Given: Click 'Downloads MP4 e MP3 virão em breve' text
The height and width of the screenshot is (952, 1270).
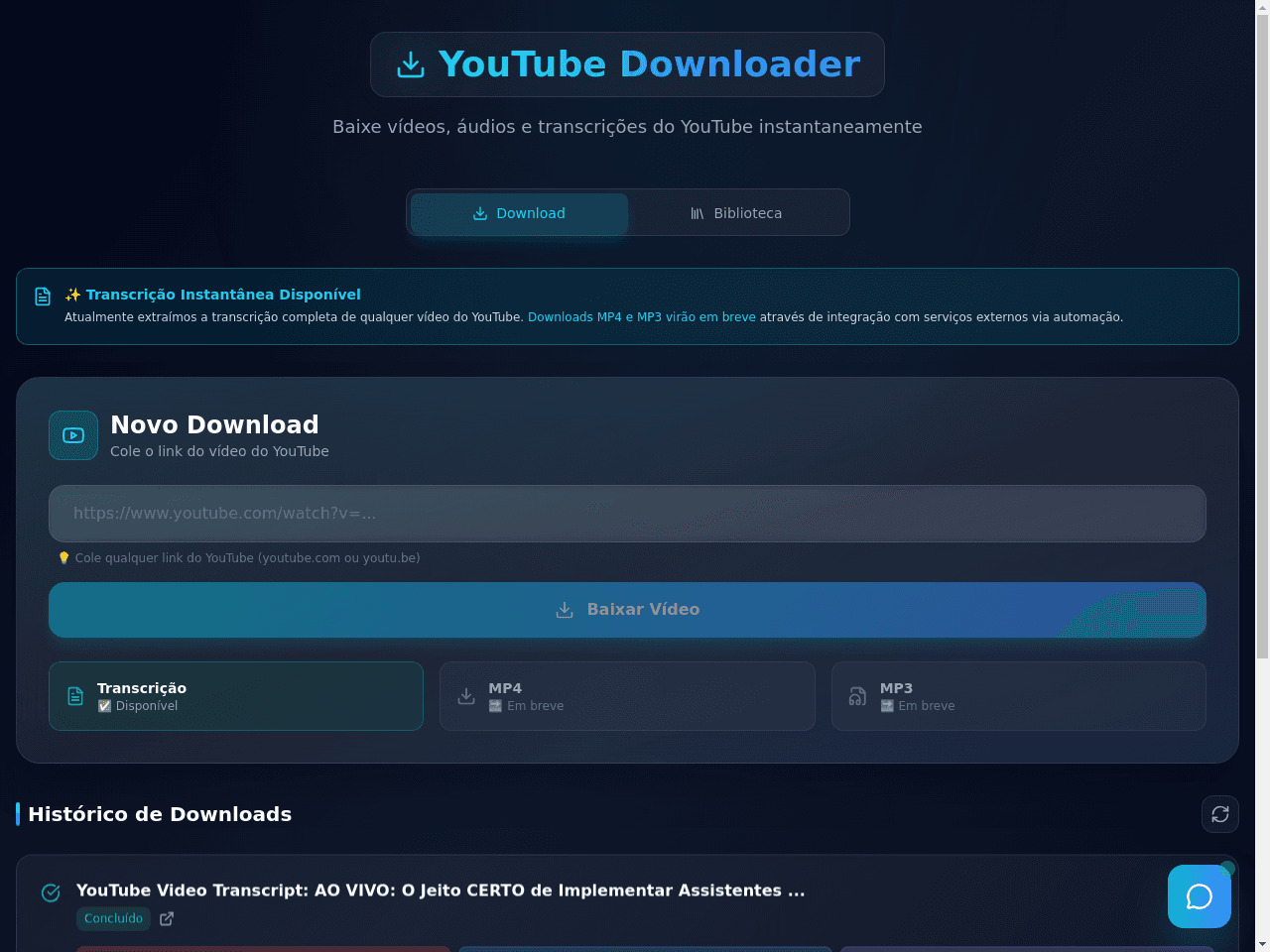Looking at the screenshot, I should [642, 317].
